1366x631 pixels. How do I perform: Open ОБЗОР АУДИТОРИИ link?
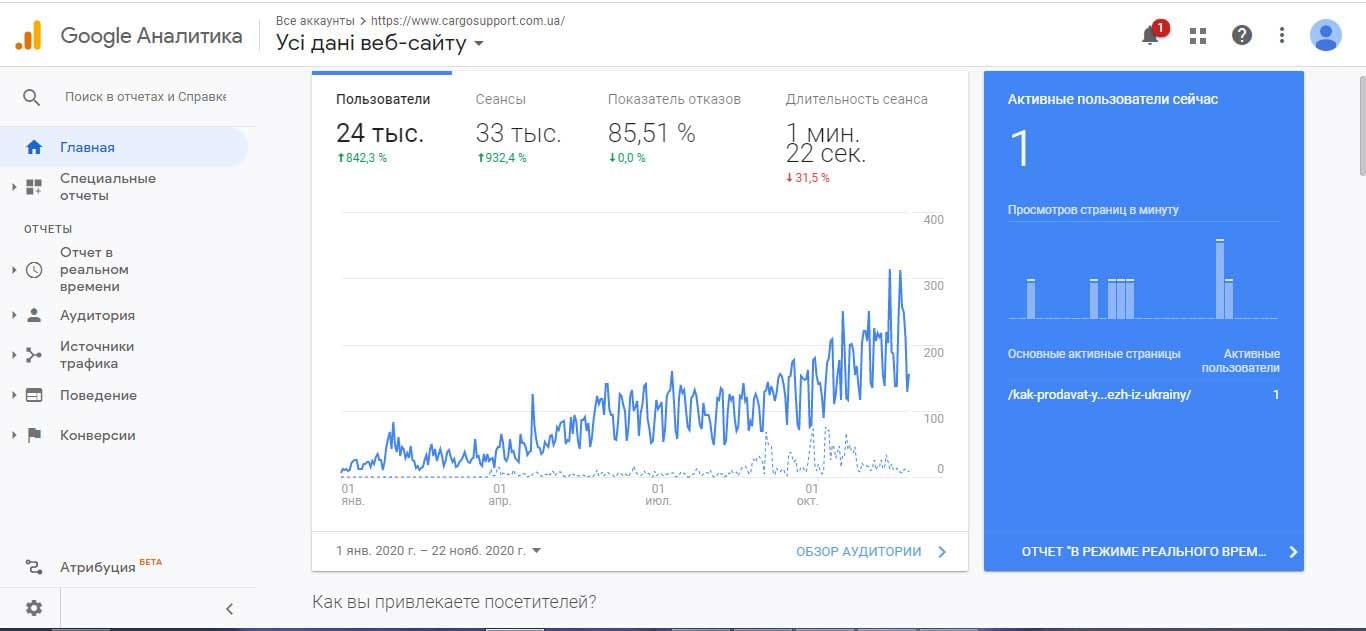pos(858,551)
